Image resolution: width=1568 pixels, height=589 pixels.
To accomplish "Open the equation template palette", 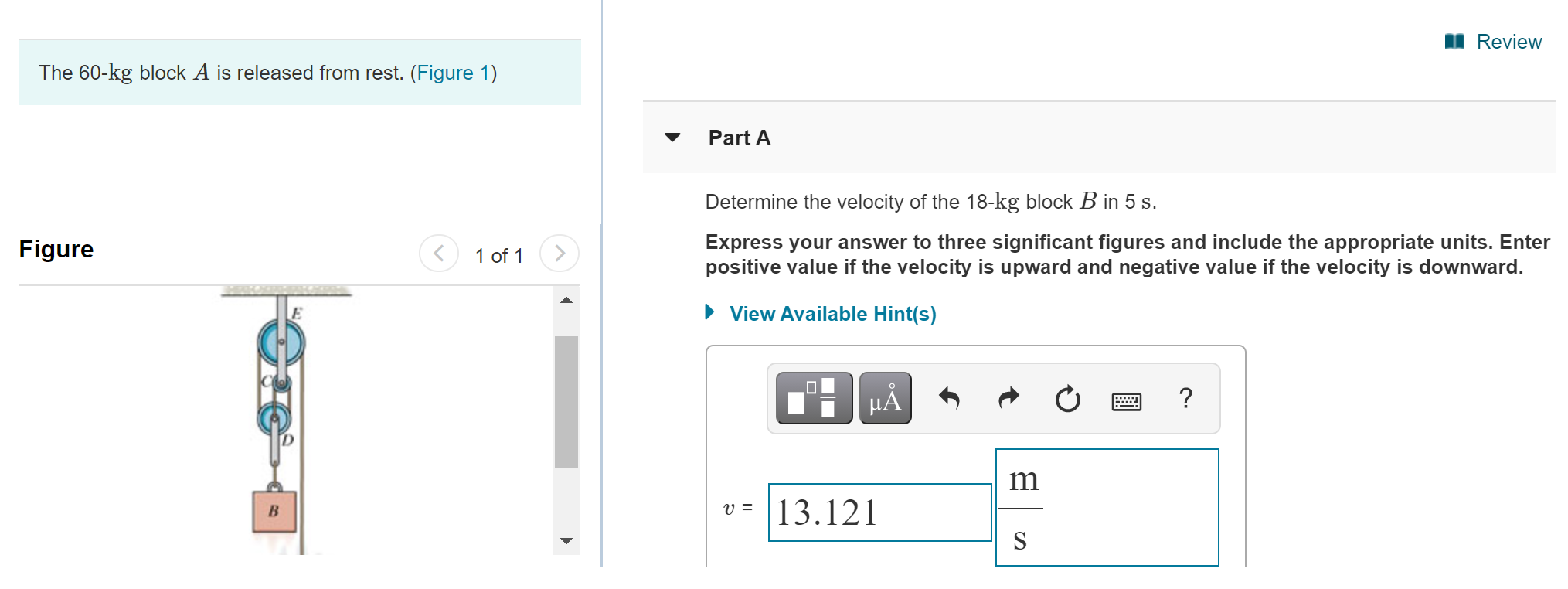I will pos(812,398).
